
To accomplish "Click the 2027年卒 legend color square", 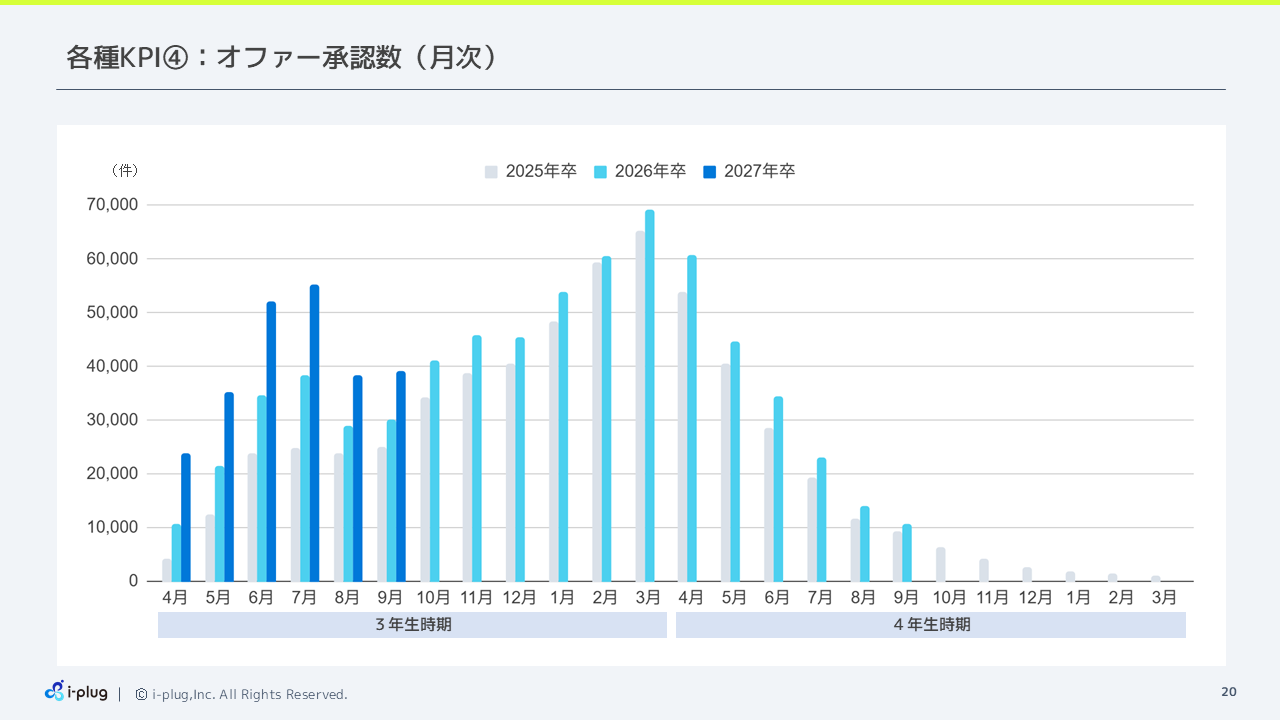I will [x=710, y=171].
